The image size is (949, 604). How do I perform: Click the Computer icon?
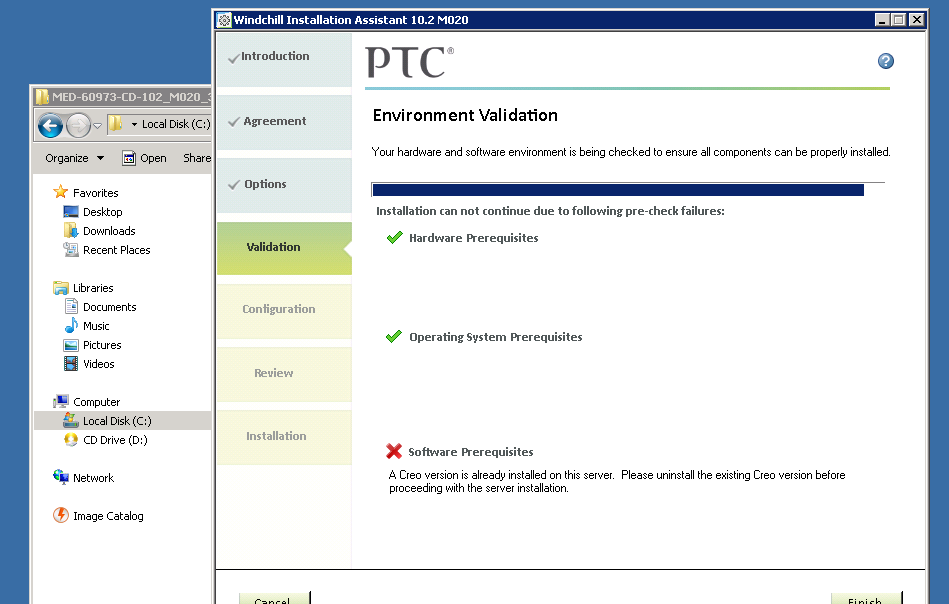click(61, 401)
